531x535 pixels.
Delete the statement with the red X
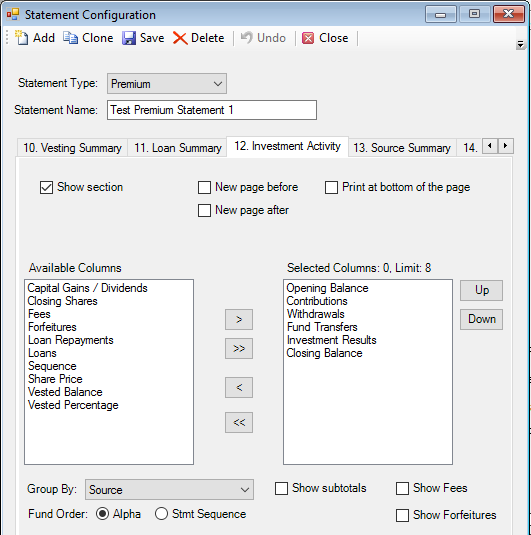(180, 38)
